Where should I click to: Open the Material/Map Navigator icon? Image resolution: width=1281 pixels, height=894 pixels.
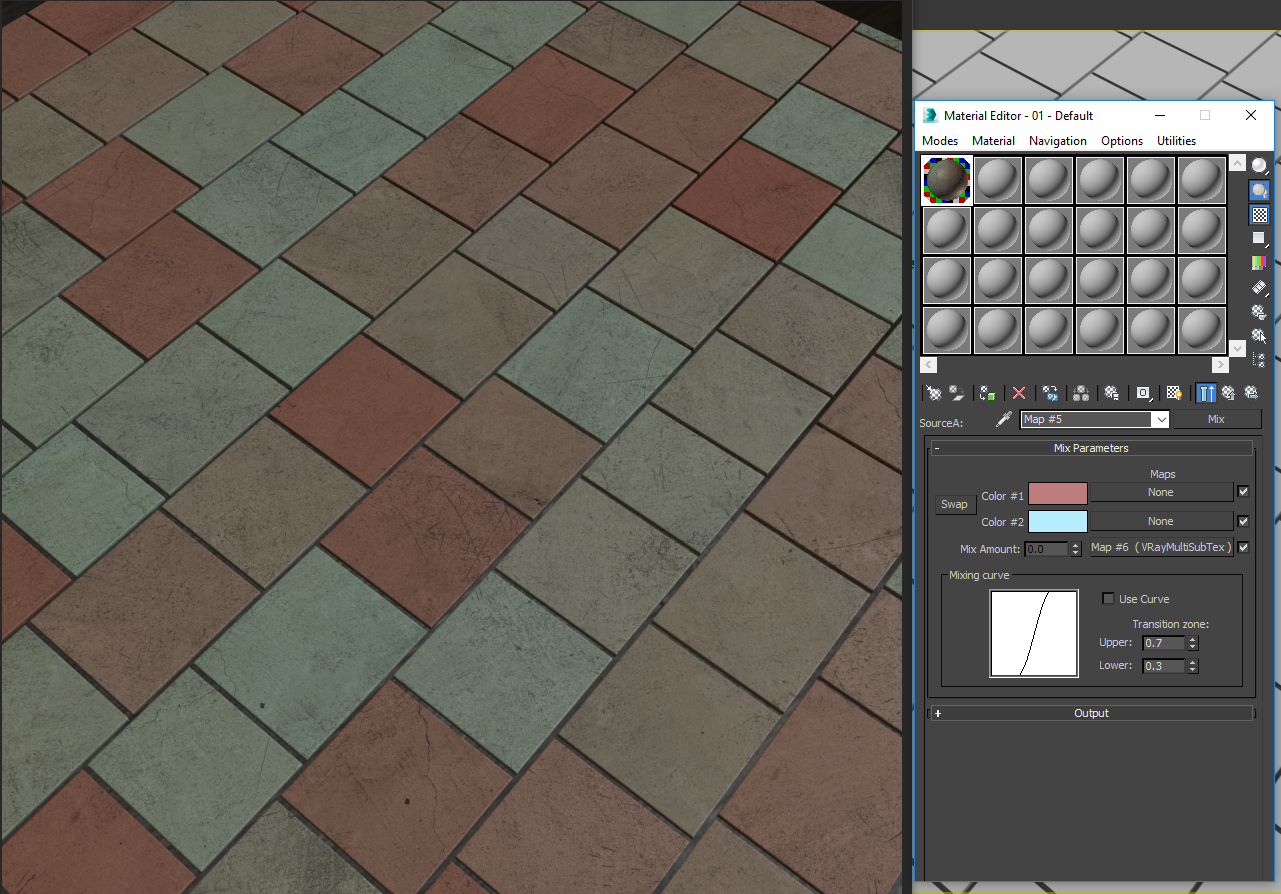click(x=1259, y=360)
